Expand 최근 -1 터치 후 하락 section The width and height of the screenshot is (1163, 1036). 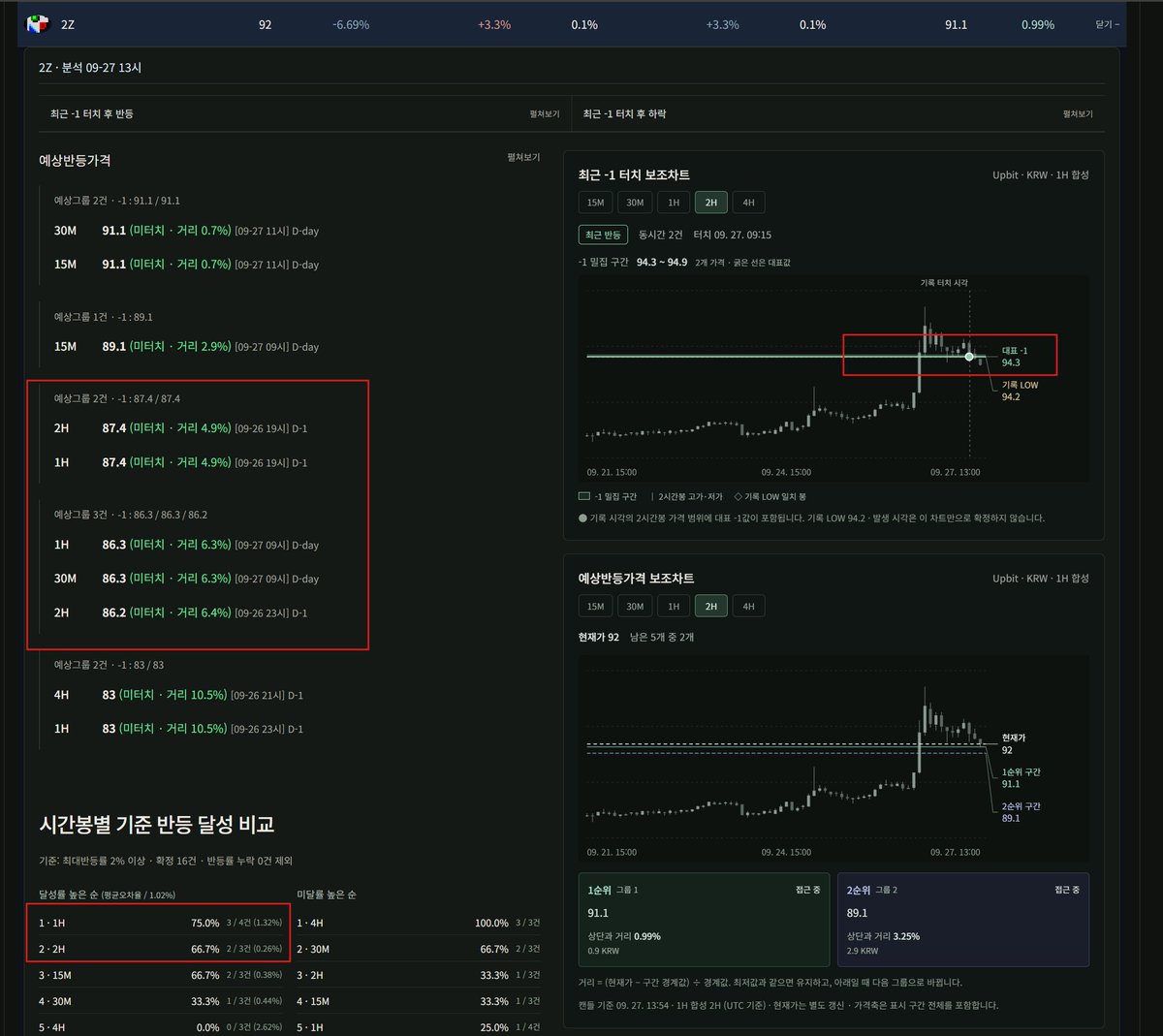1077,114
